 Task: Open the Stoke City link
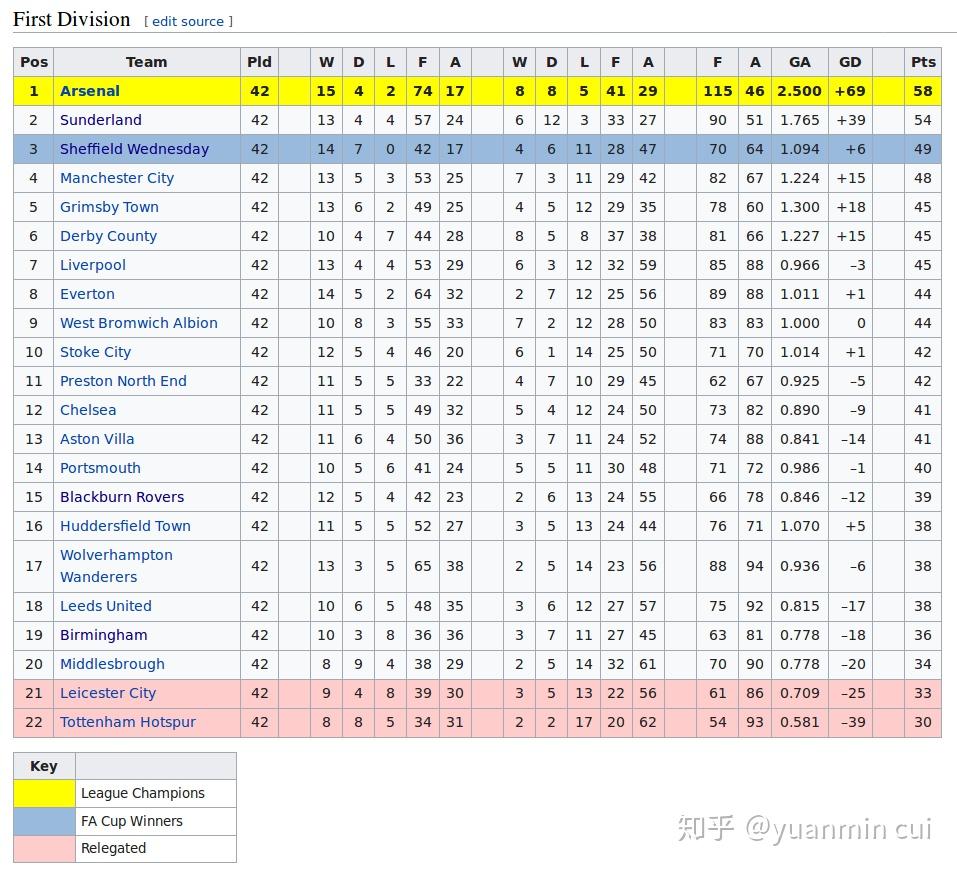pyautogui.click(x=95, y=352)
